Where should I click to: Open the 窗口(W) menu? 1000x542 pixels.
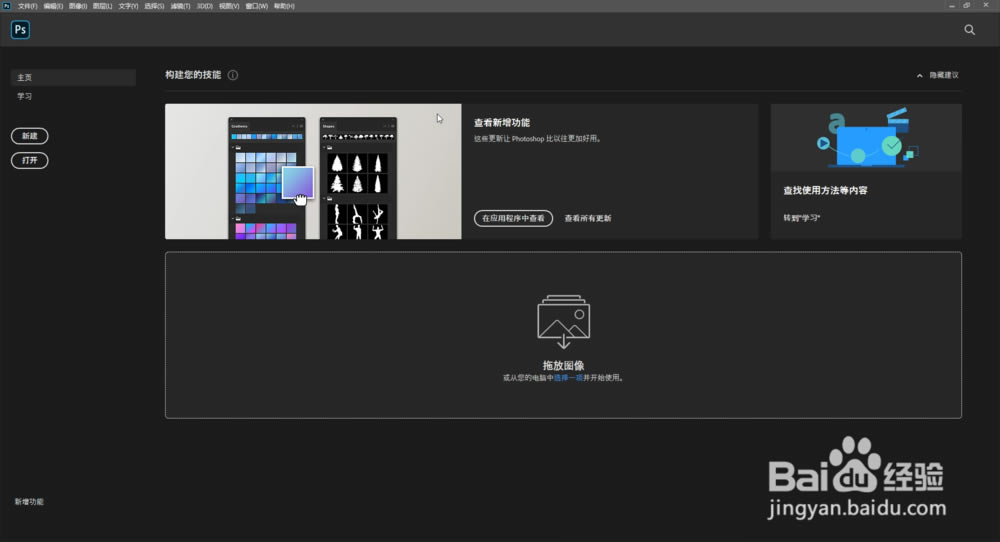(x=257, y=6)
